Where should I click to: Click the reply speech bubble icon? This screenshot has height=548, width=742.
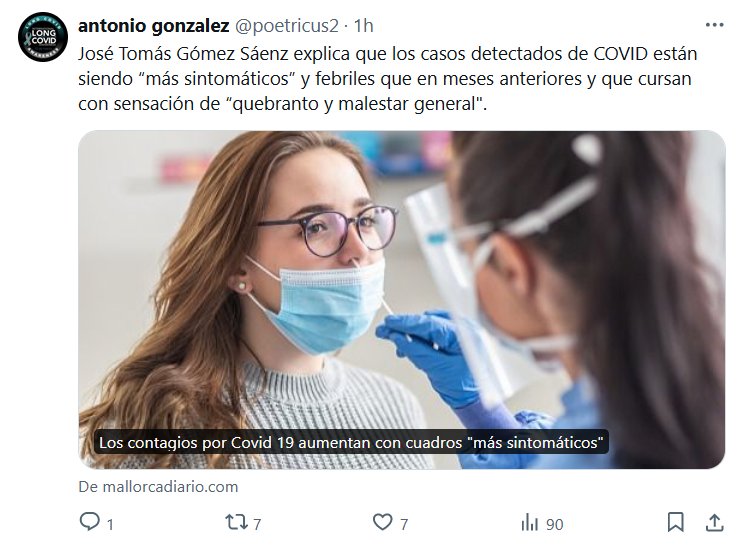89,521
